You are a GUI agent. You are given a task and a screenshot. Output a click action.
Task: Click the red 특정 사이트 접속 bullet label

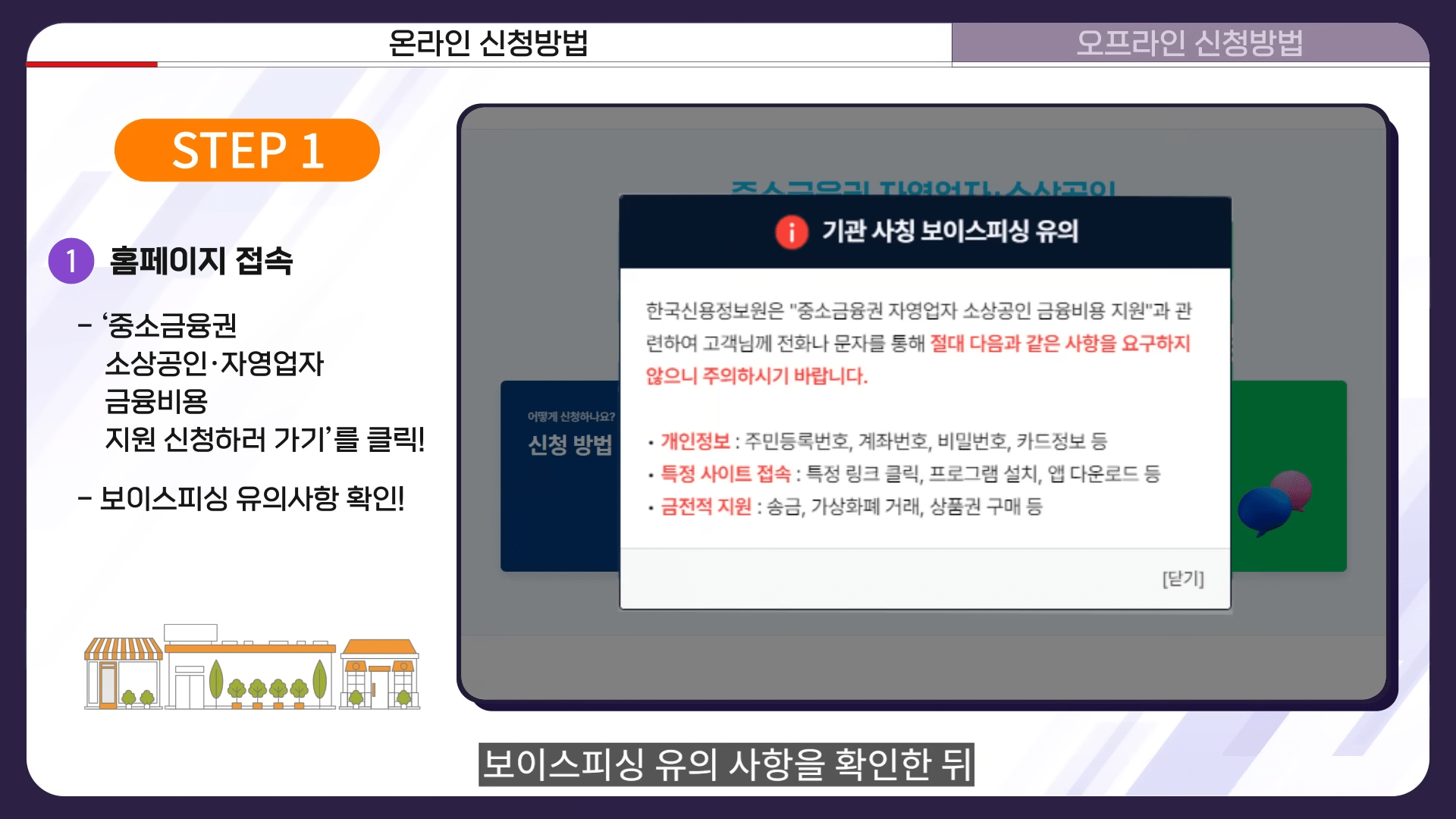725,474
